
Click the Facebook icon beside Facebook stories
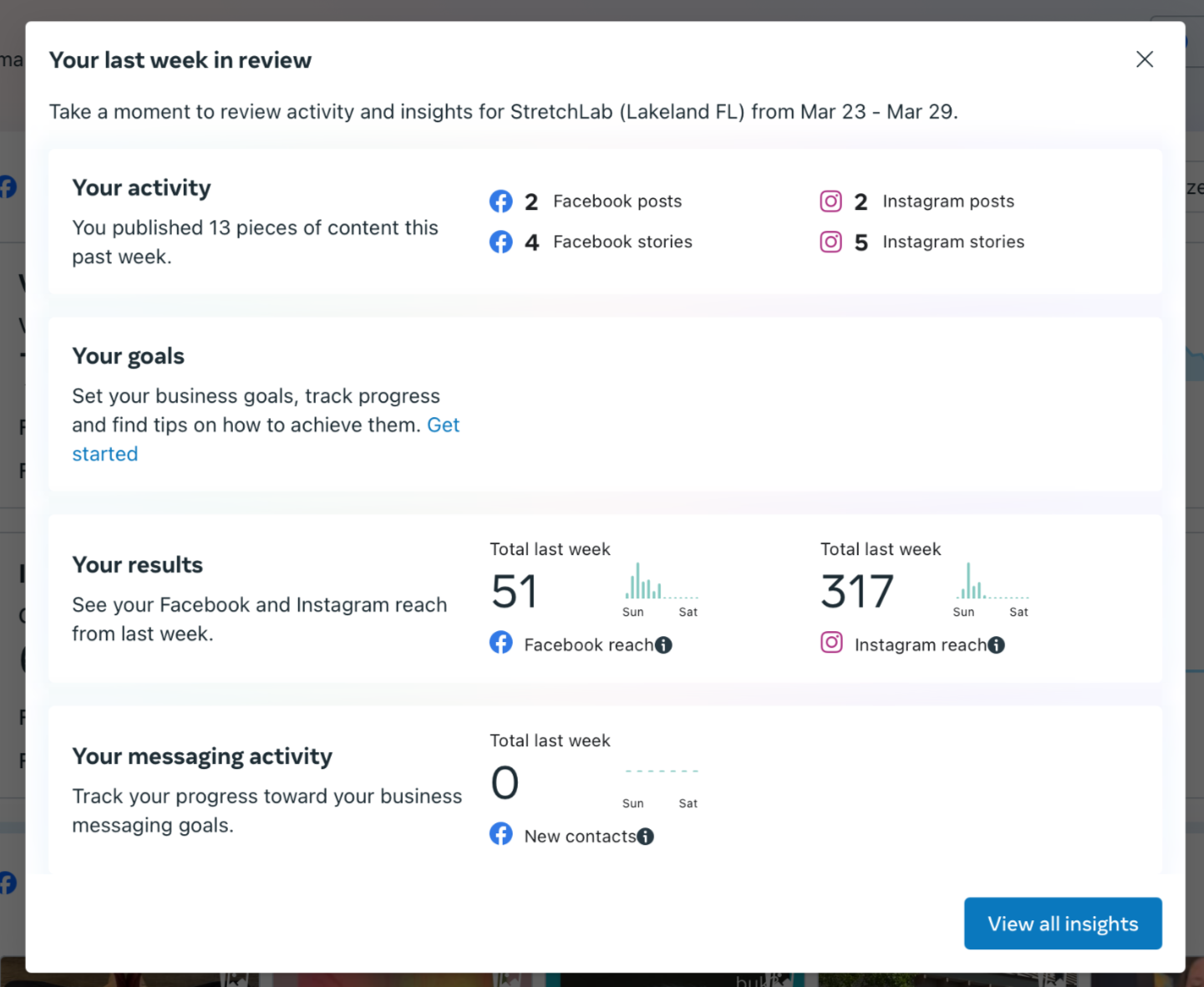click(501, 242)
